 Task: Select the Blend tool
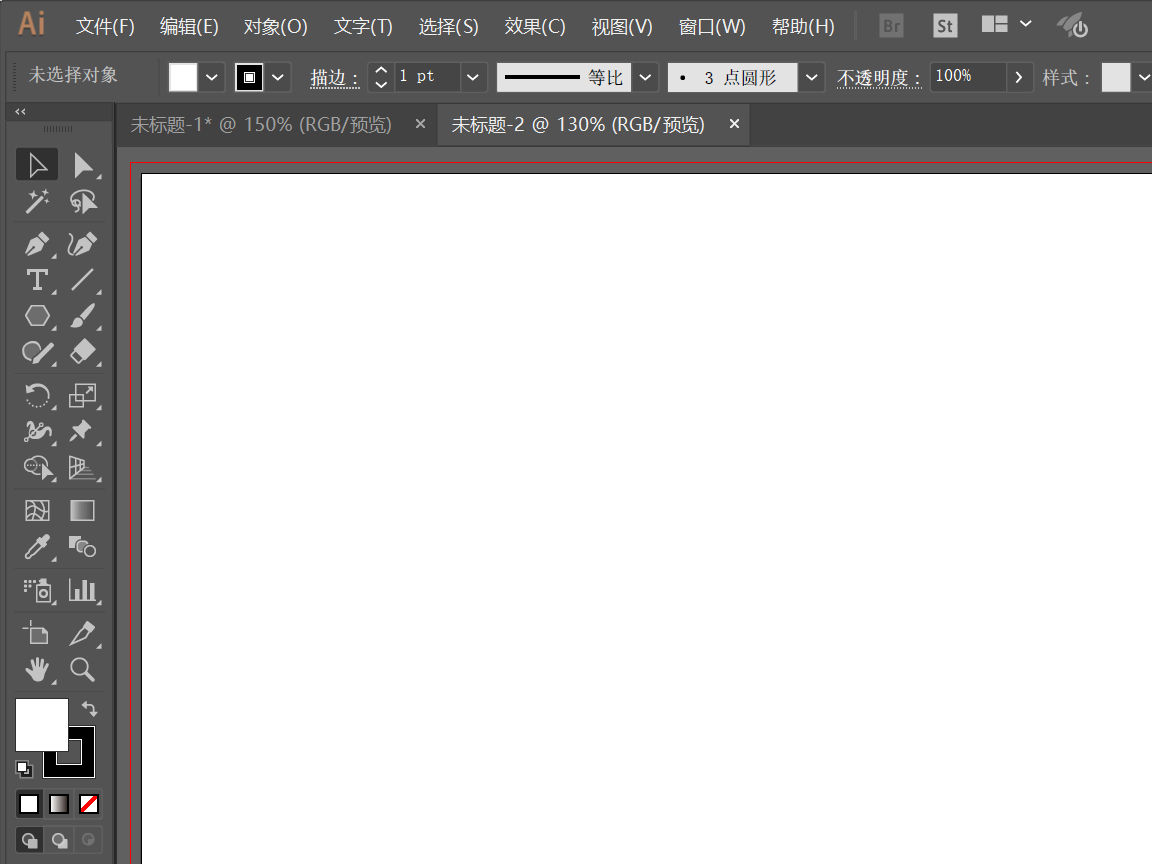(83, 547)
